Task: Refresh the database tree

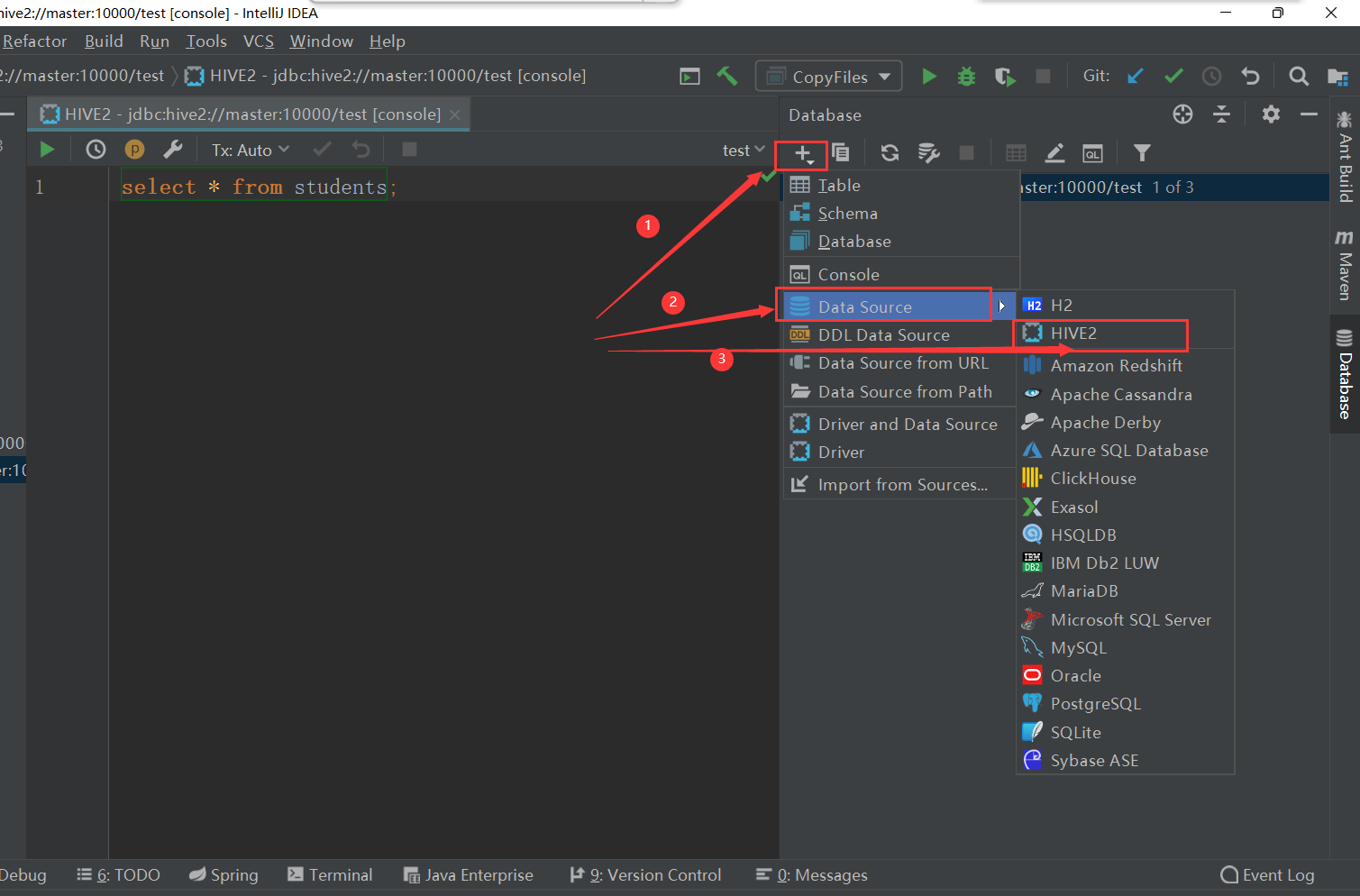Action: point(890,152)
